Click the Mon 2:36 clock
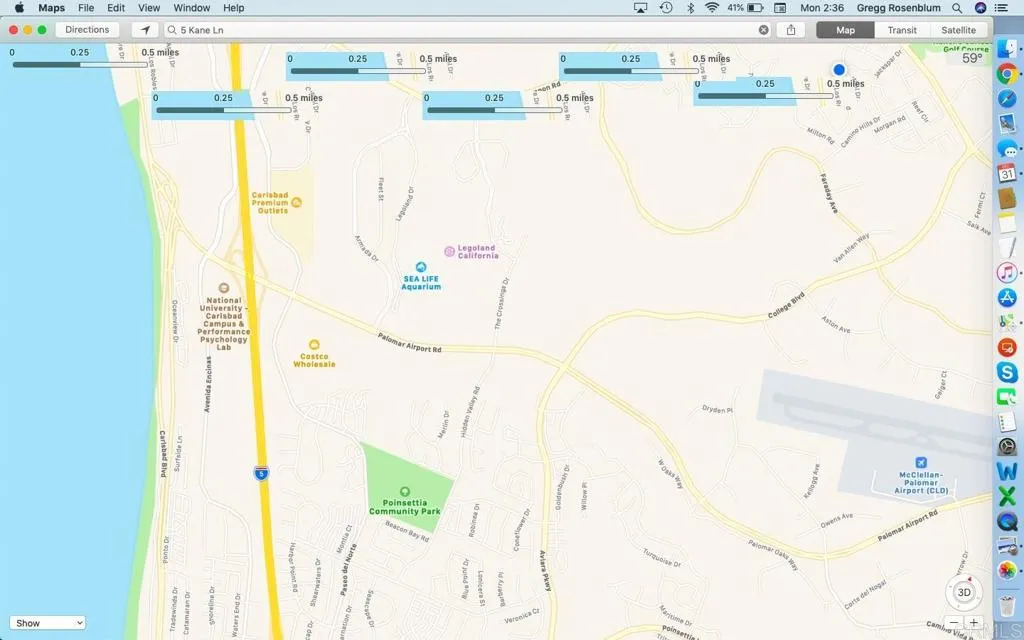This screenshot has height=640, width=1024. [822, 8]
